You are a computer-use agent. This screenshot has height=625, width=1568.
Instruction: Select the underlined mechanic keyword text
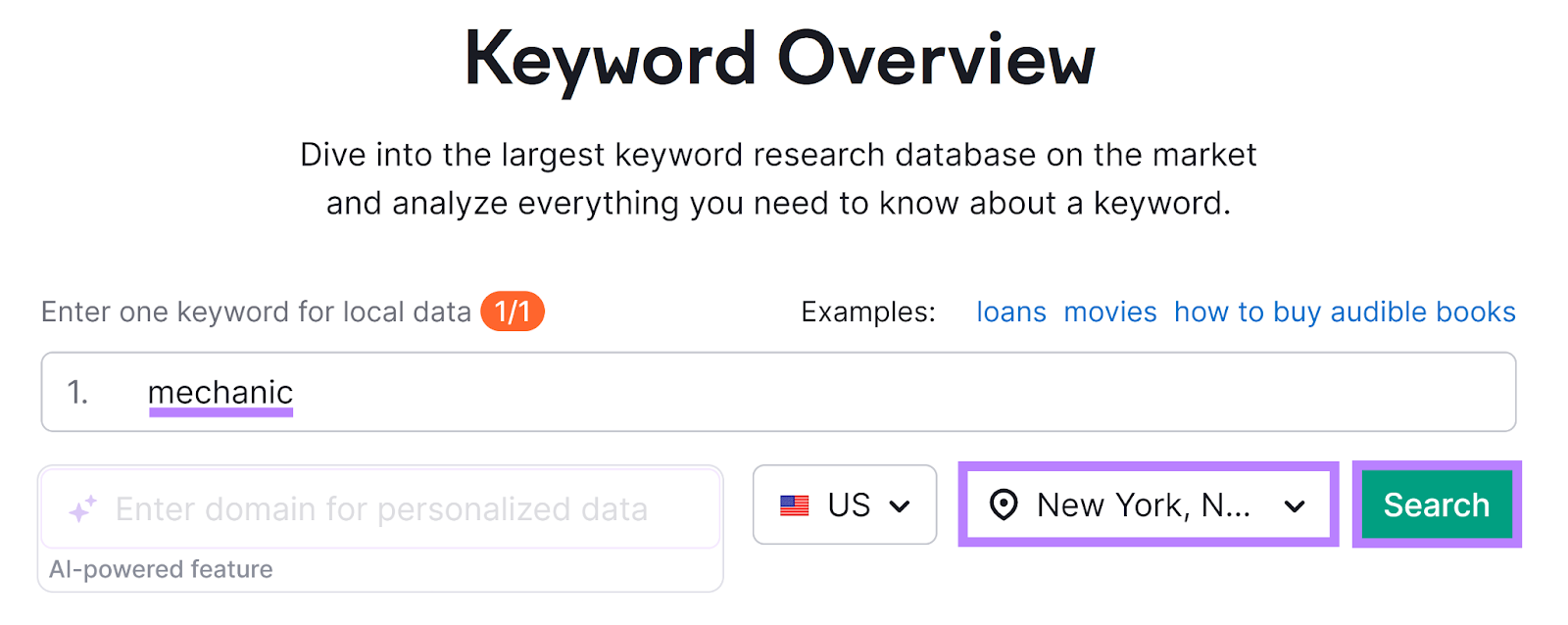point(220,392)
